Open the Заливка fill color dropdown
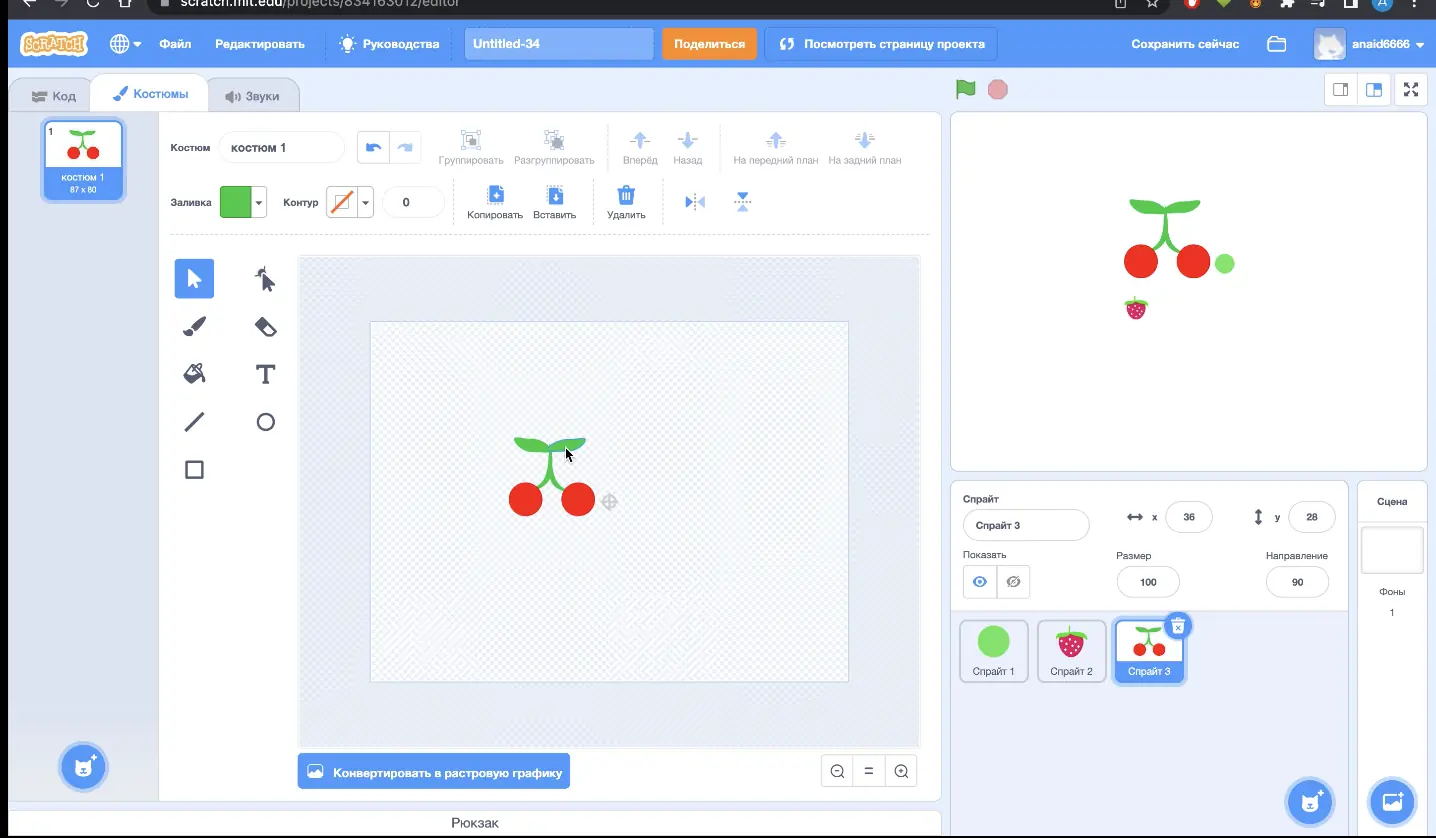Viewport: 1436px width, 838px height. pyautogui.click(x=243, y=202)
